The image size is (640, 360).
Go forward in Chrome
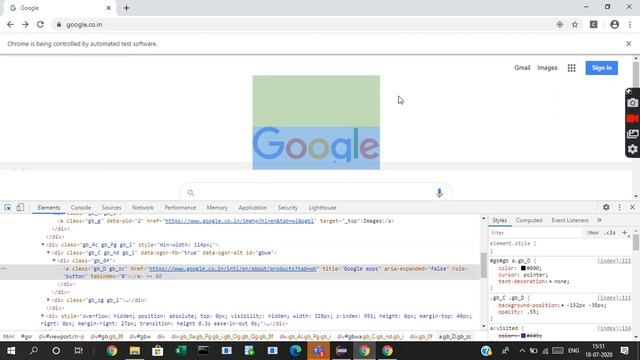pos(25,24)
